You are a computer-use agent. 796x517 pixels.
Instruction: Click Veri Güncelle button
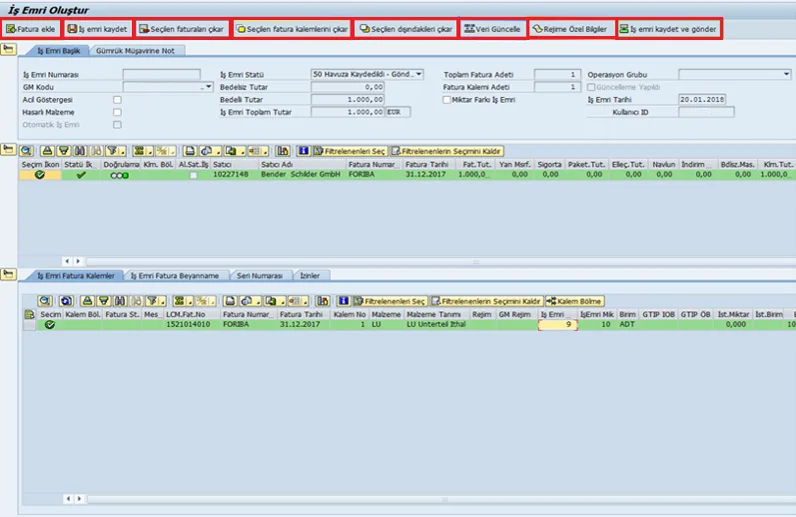[x=493, y=29]
